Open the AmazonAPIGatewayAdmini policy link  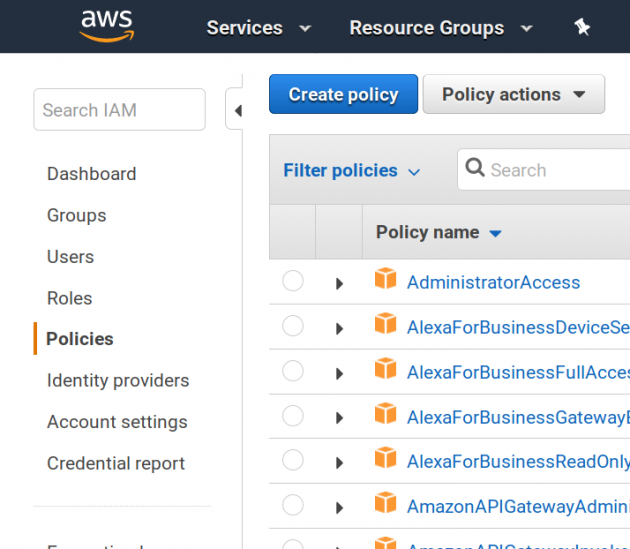click(x=518, y=507)
